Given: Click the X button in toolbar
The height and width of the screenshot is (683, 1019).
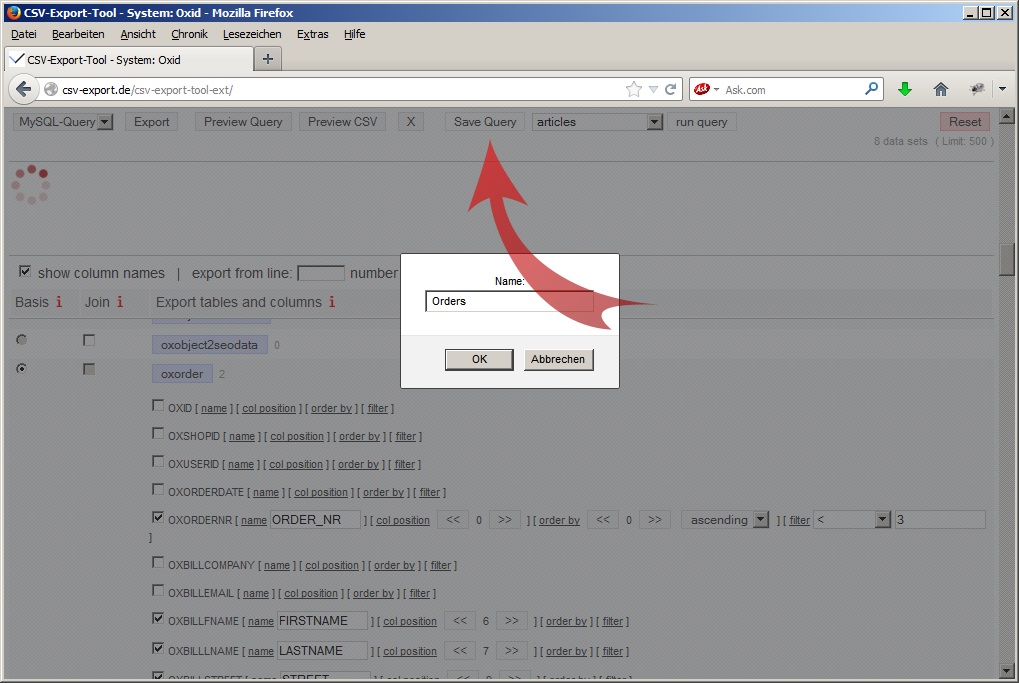Looking at the screenshot, I should point(411,122).
